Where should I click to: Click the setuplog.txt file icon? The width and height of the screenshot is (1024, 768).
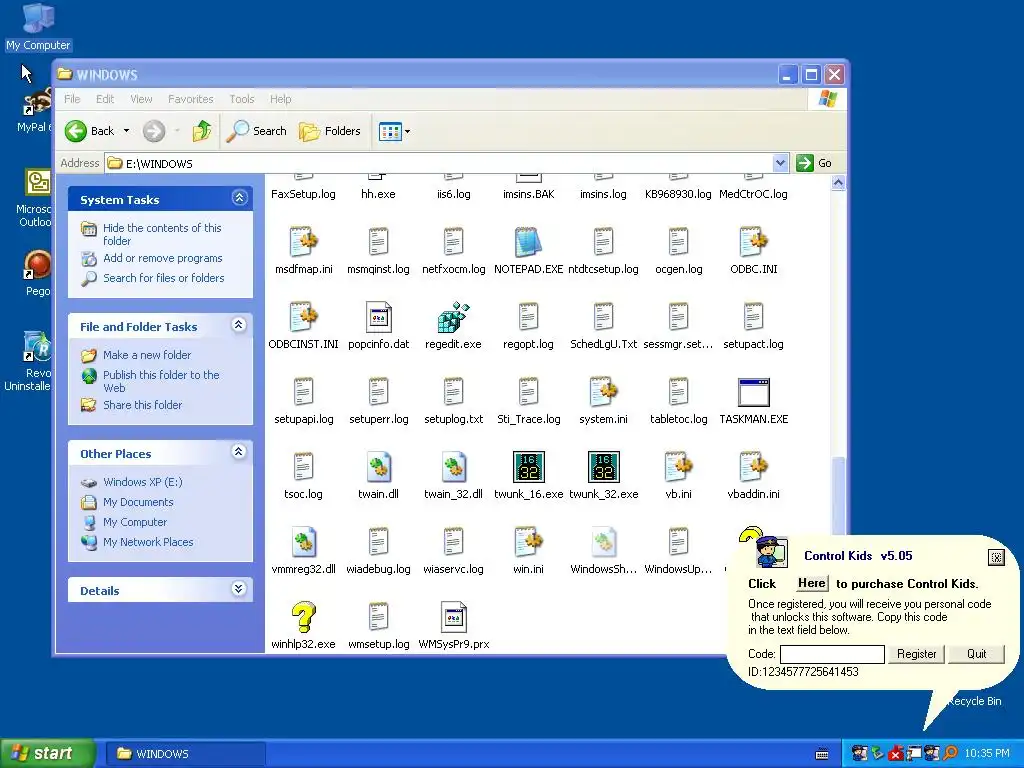(x=453, y=392)
